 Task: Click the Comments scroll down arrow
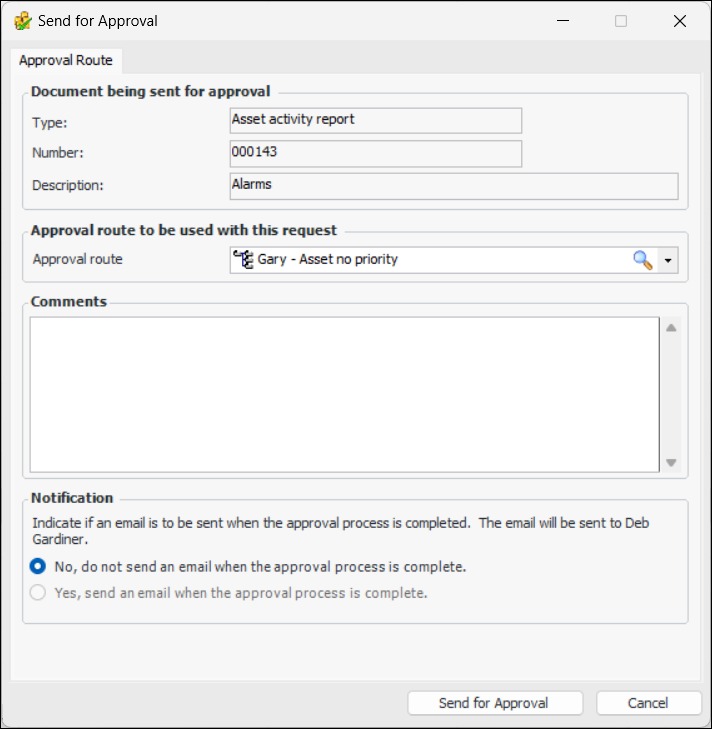(671, 462)
